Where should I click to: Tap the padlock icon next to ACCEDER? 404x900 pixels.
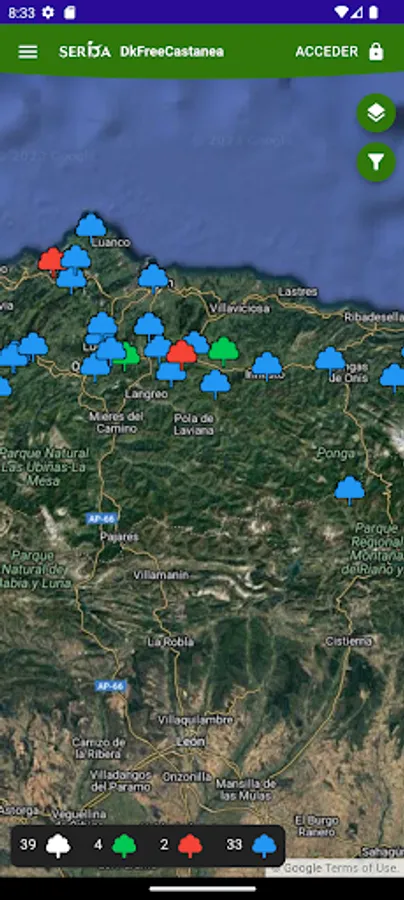coord(376,52)
